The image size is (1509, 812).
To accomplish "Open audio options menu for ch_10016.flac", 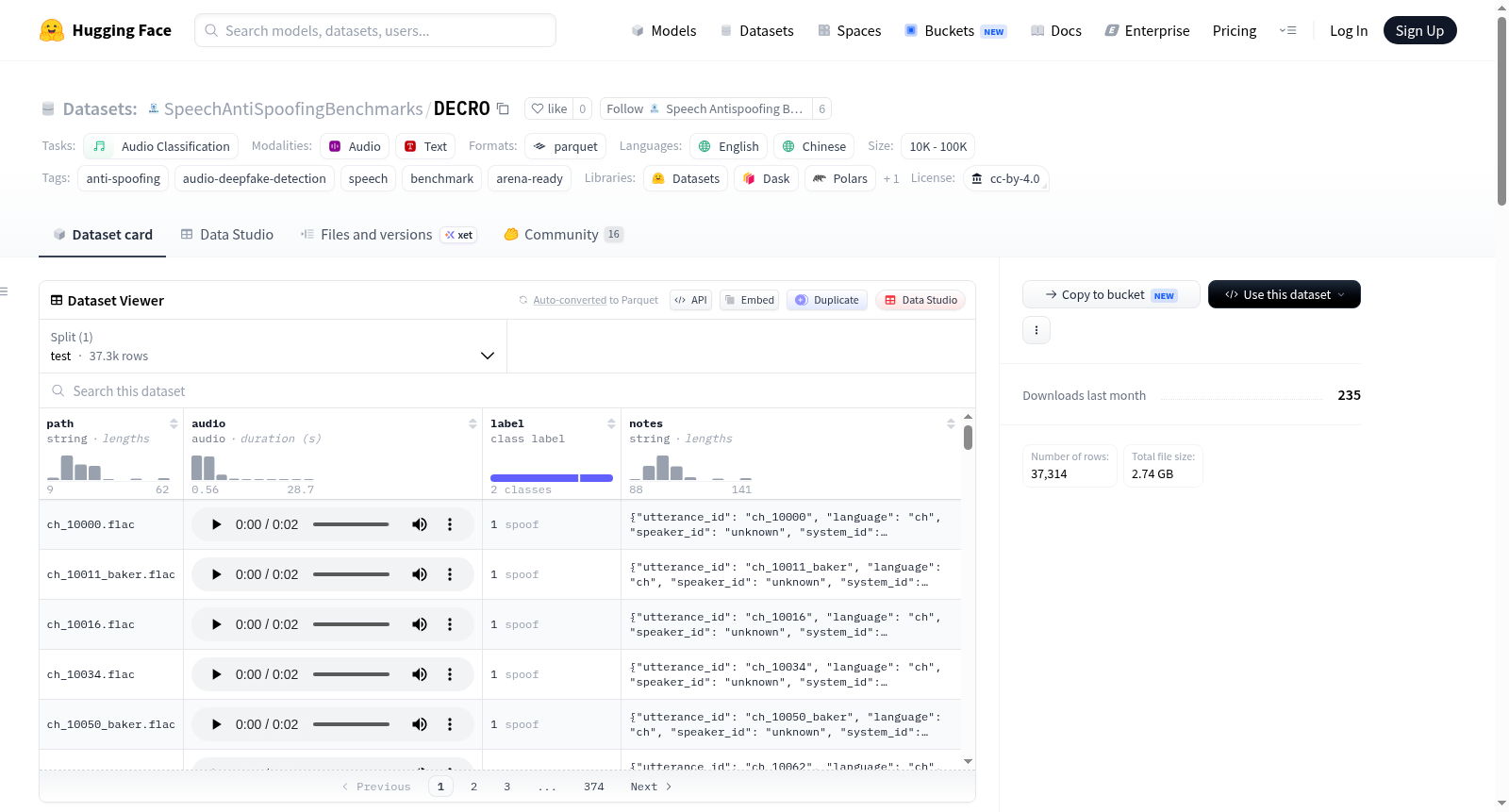I will [x=450, y=624].
